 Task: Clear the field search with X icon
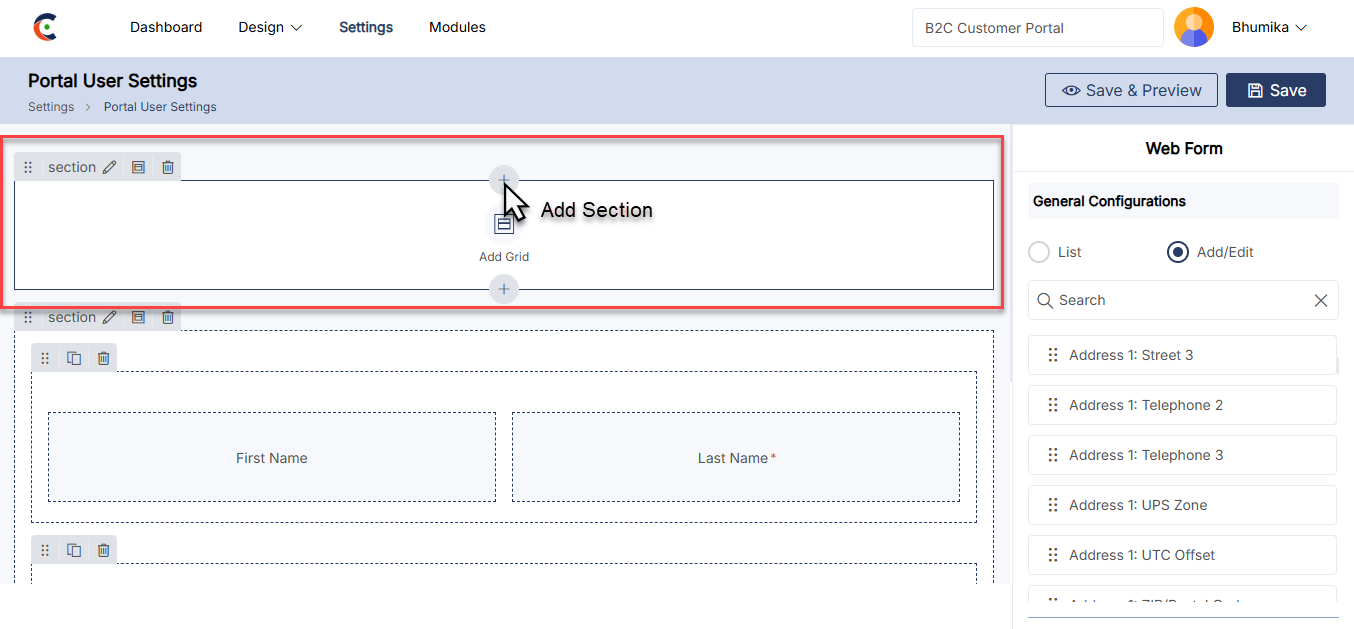pyautogui.click(x=1320, y=300)
